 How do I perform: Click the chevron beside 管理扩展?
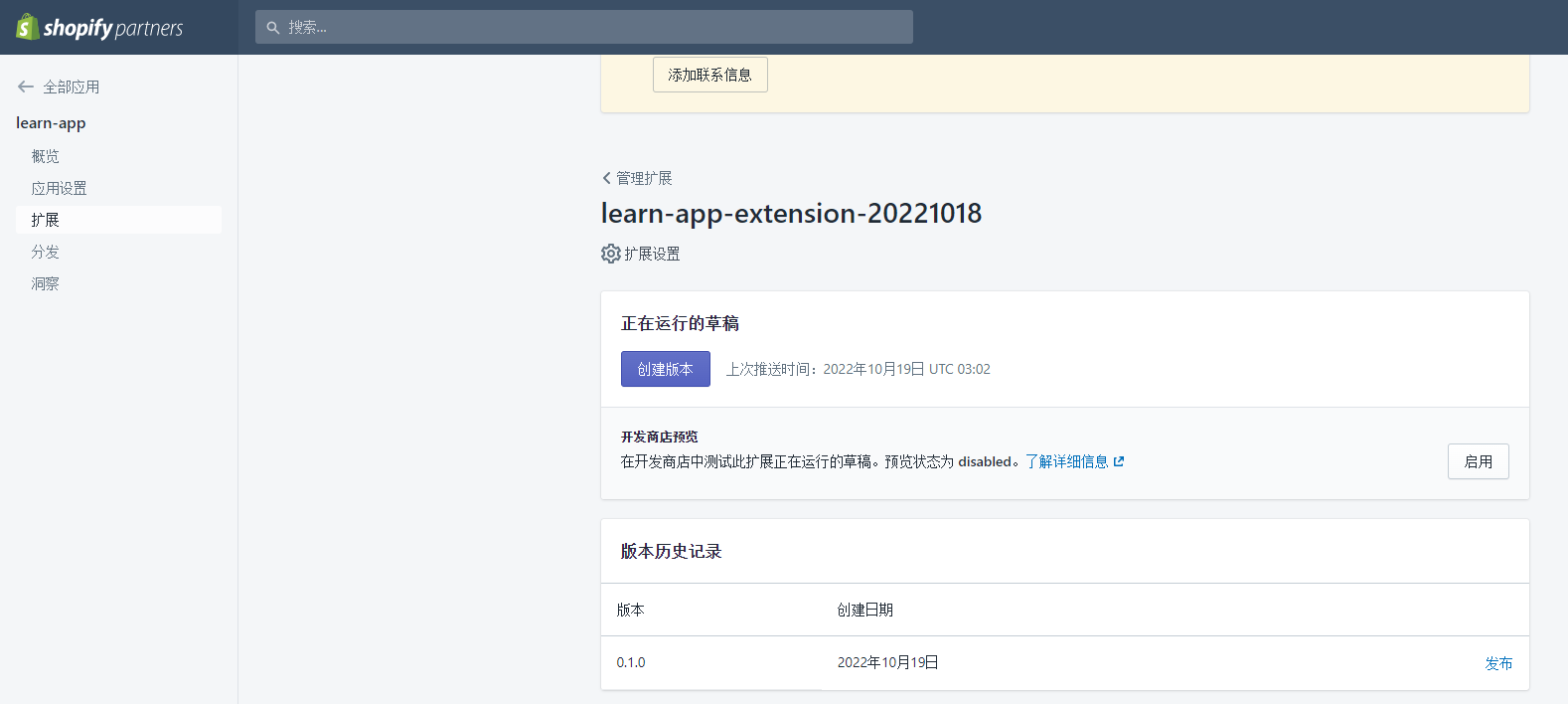(606, 178)
